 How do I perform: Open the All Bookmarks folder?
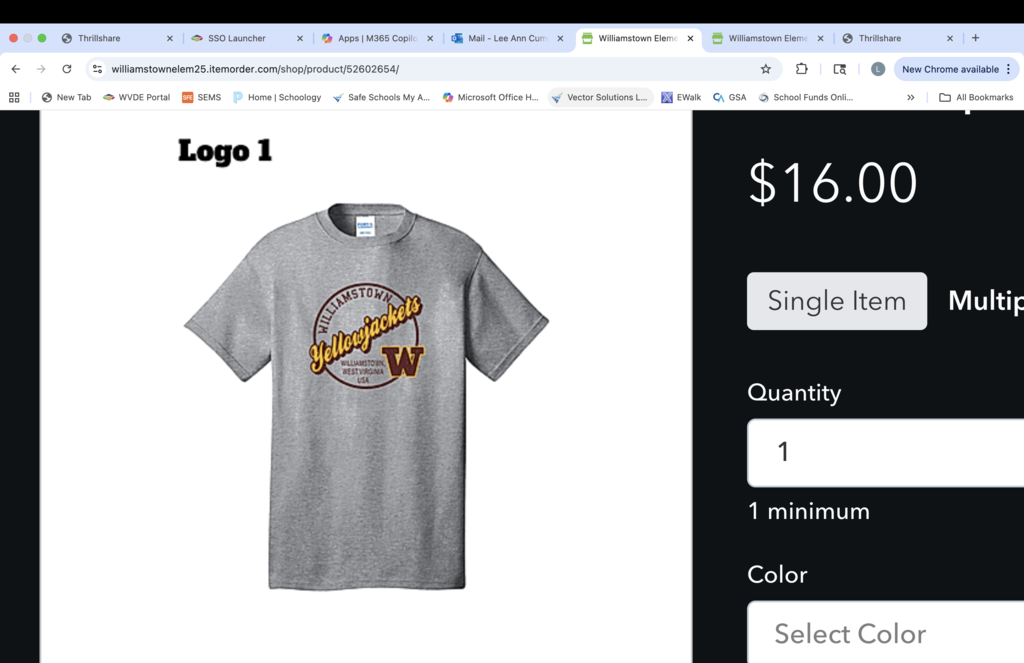click(x=976, y=97)
